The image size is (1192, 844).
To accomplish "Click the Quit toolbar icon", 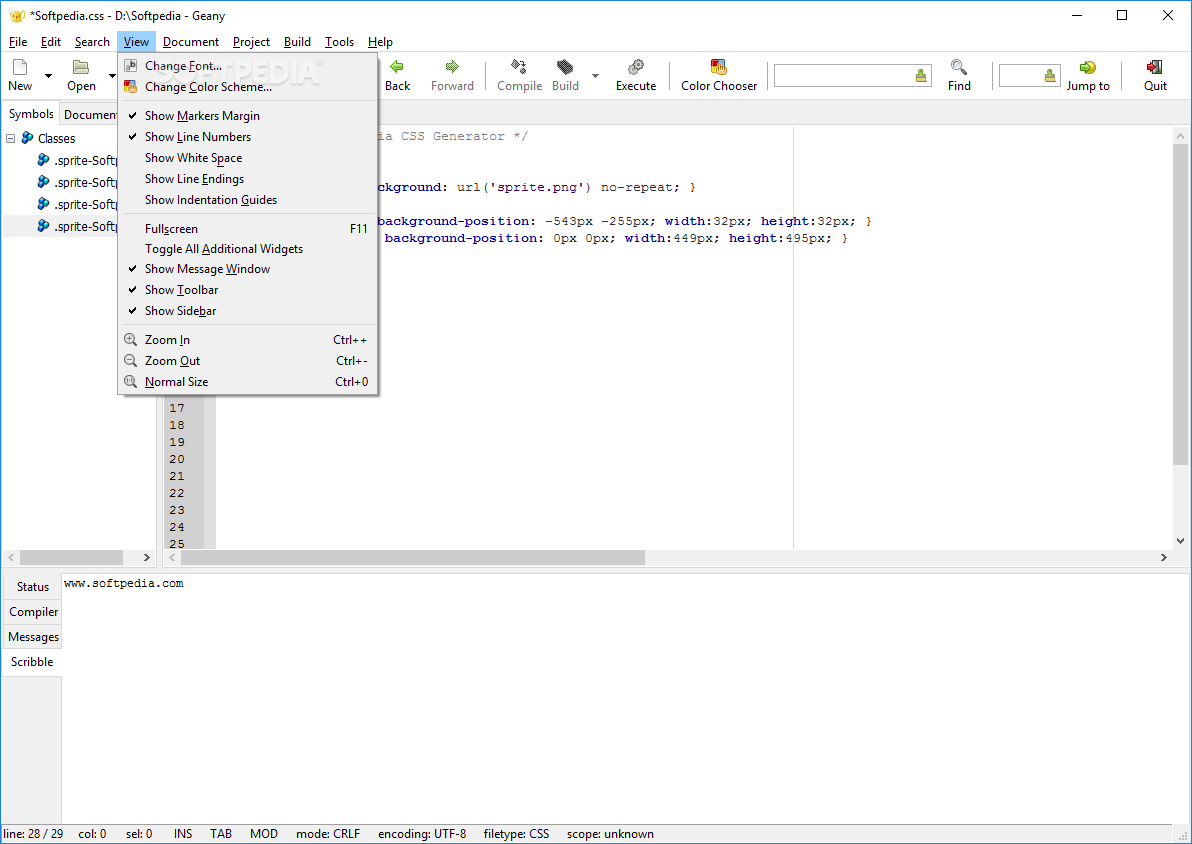I will pyautogui.click(x=1155, y=67).
